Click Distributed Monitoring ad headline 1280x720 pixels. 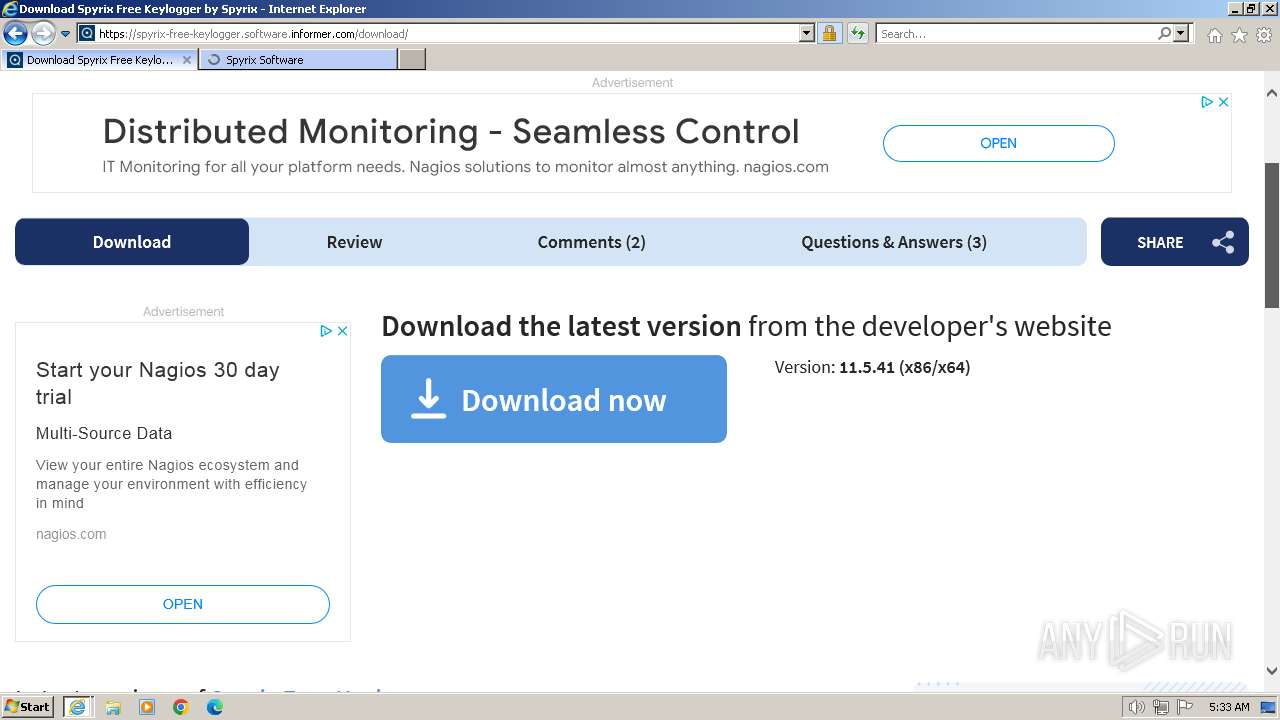(x=451, y=131)
